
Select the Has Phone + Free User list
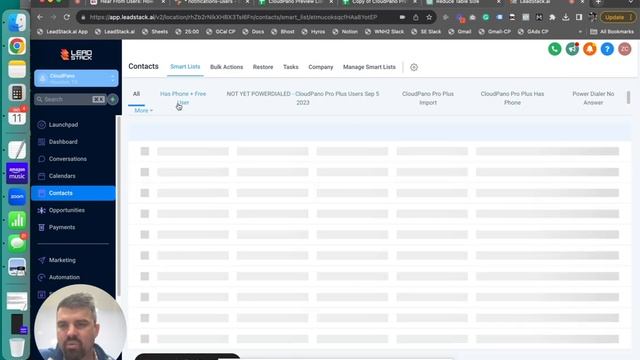[x=183, y=98]
